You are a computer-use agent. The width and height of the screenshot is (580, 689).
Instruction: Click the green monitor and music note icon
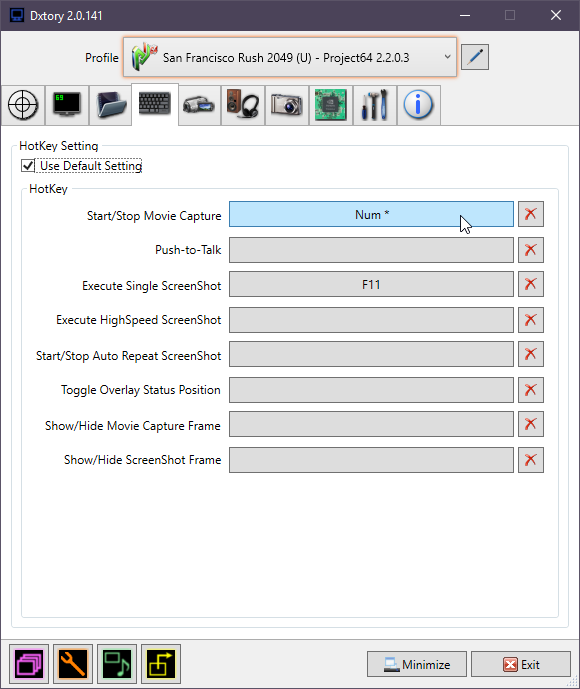tap(117, 664)
